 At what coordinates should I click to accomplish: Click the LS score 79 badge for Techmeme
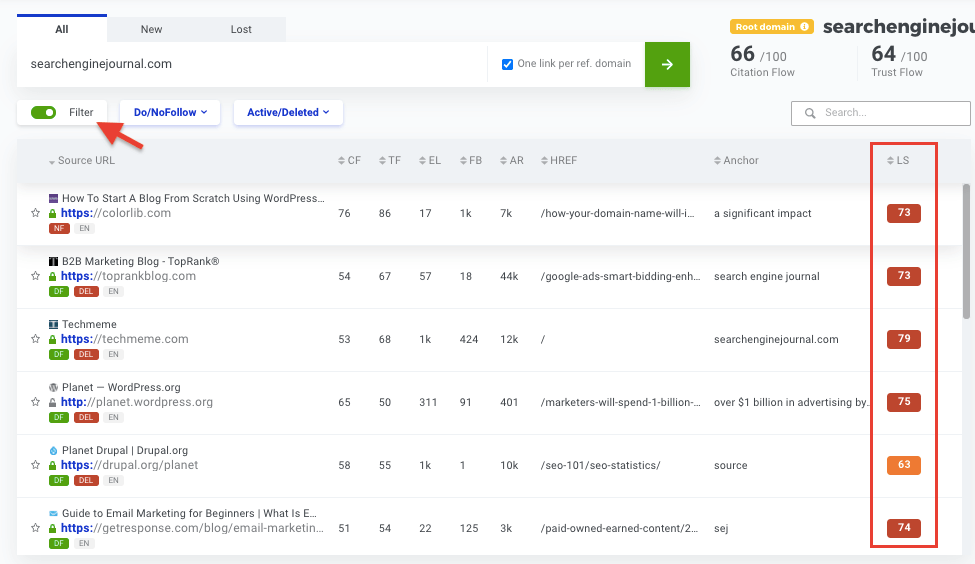click(x=903, y=339)
